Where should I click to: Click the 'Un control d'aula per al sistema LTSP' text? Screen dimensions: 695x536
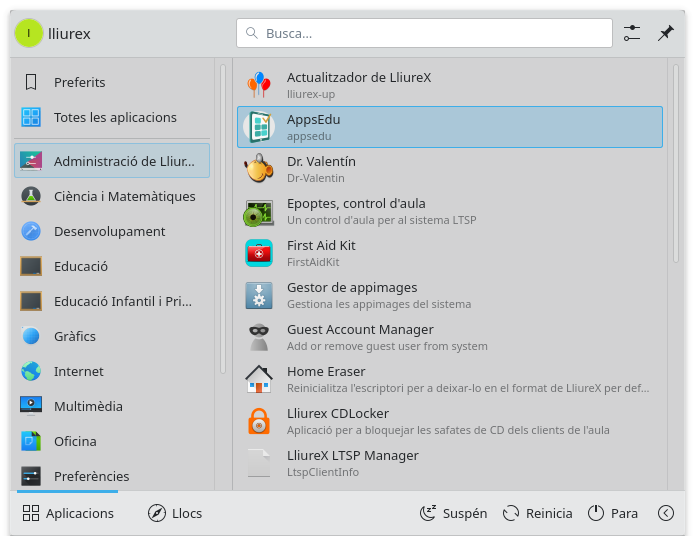[x=382, y=220]
